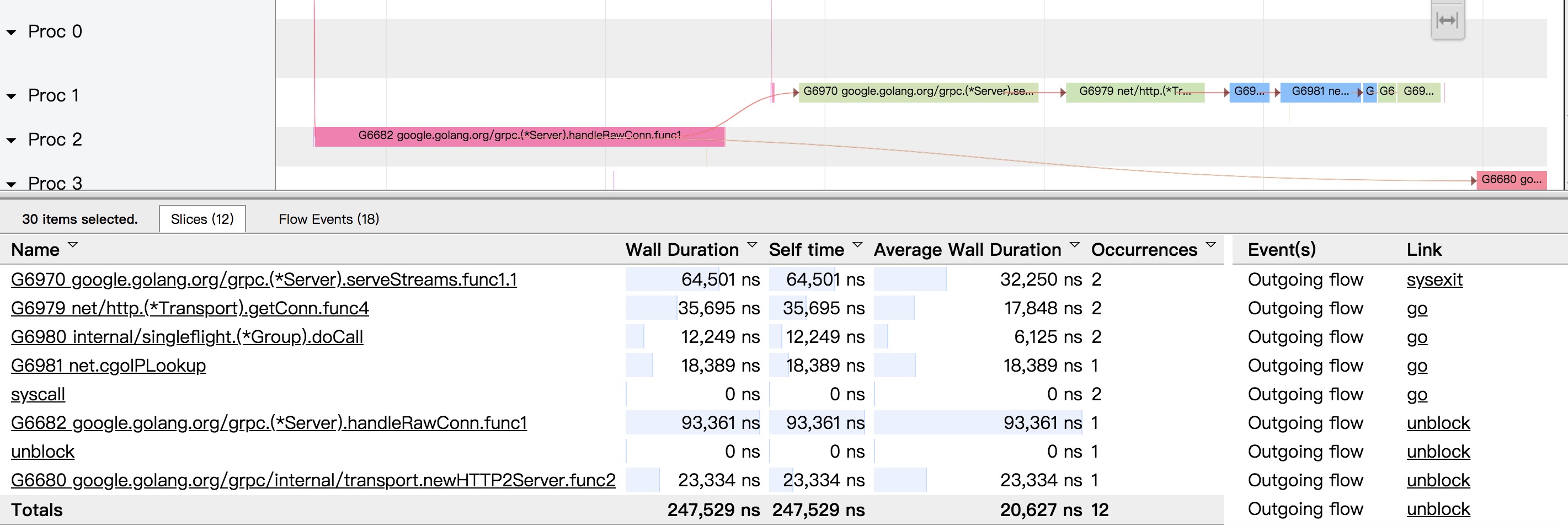Screen dimensions: 1568x526
Task: Sort by Wall Duration arrow
Action: [x=752, y=245]
